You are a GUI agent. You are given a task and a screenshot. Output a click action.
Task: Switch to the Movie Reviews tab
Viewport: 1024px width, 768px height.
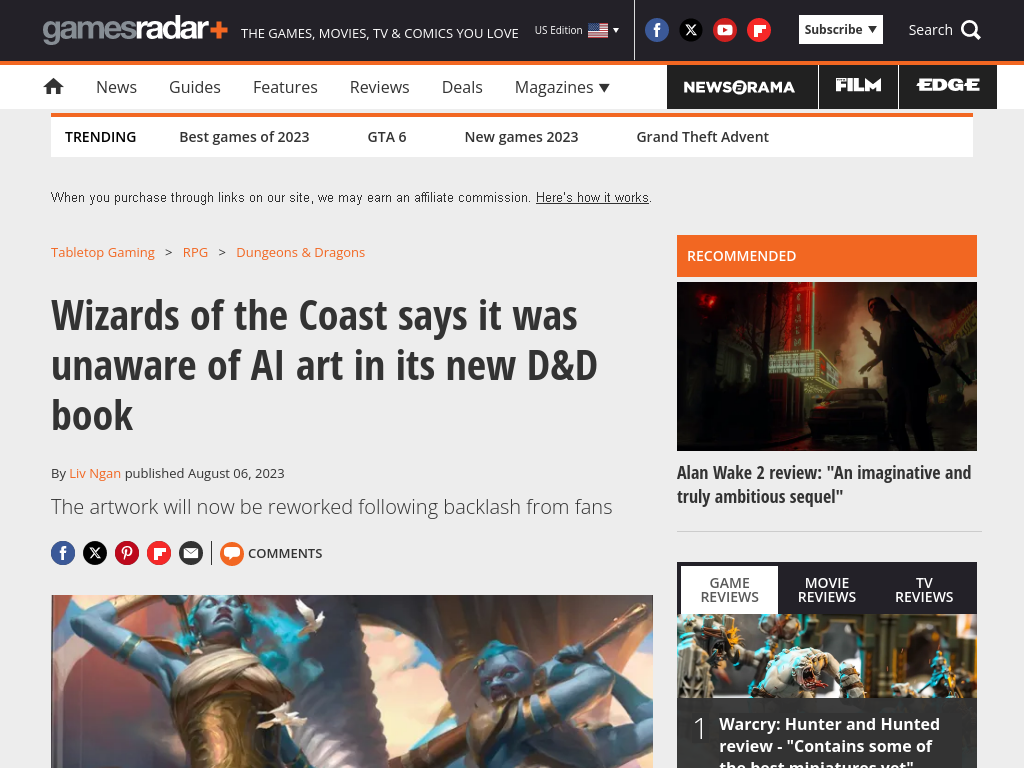[x=827, y=590]
